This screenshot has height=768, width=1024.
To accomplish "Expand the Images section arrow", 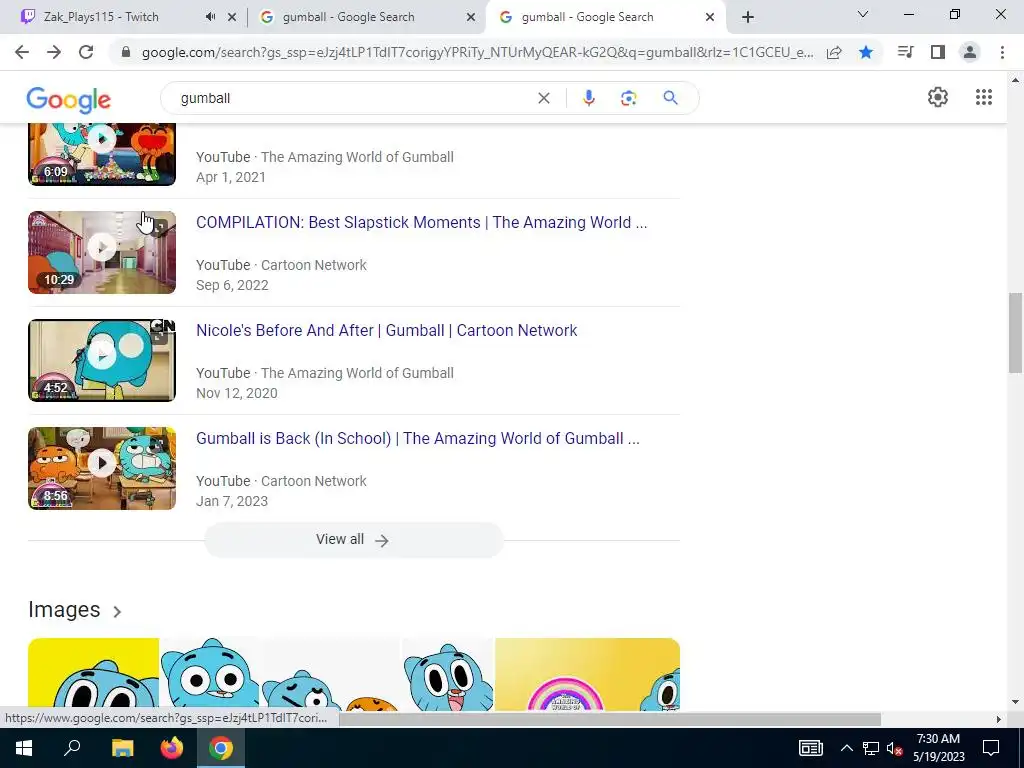I will 117,611.
